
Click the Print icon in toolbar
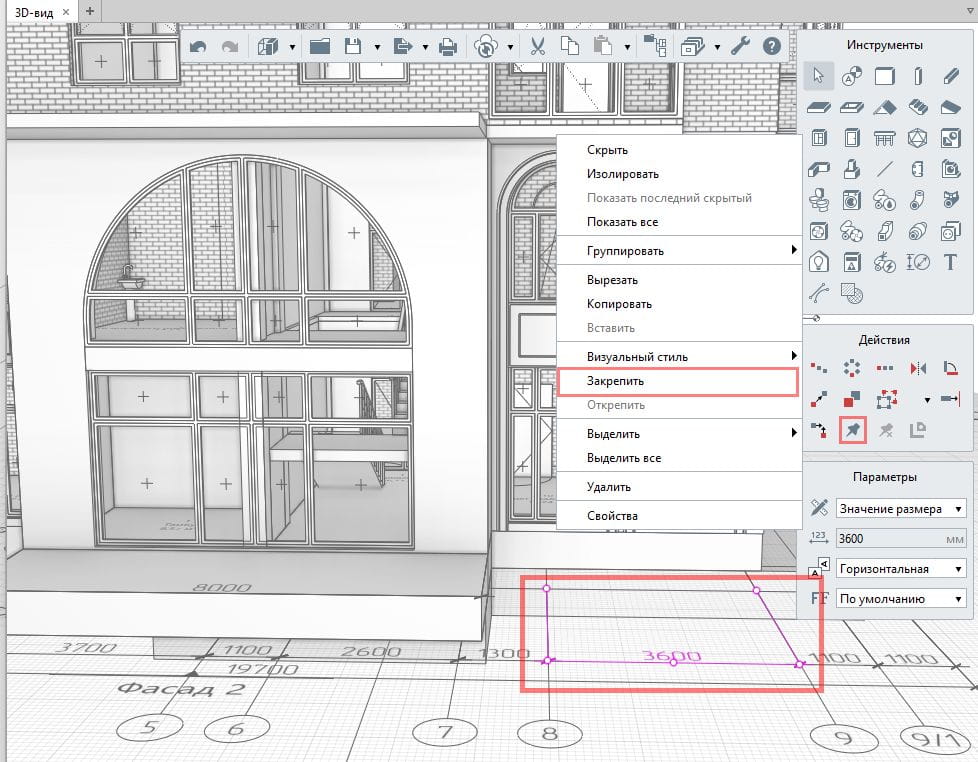pos(448,46)
